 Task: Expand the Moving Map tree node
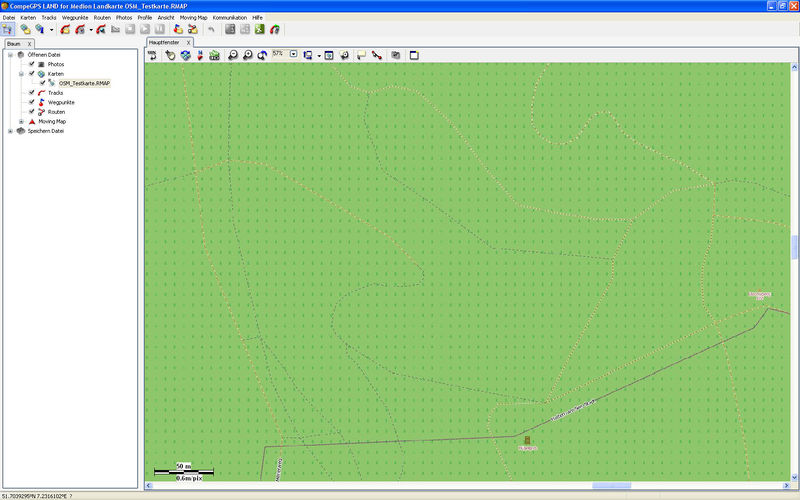pyautogui.click(x=20, y=121)
